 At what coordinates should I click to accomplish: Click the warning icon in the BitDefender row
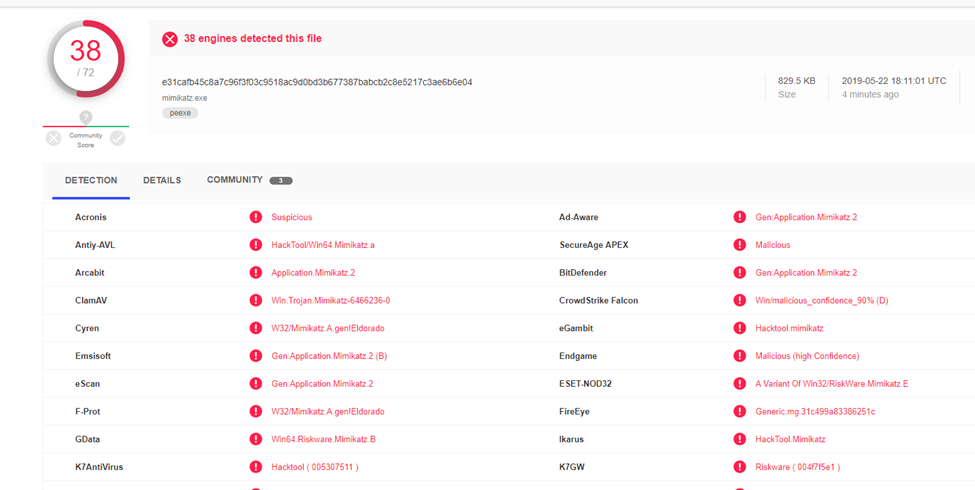point(739,272)
